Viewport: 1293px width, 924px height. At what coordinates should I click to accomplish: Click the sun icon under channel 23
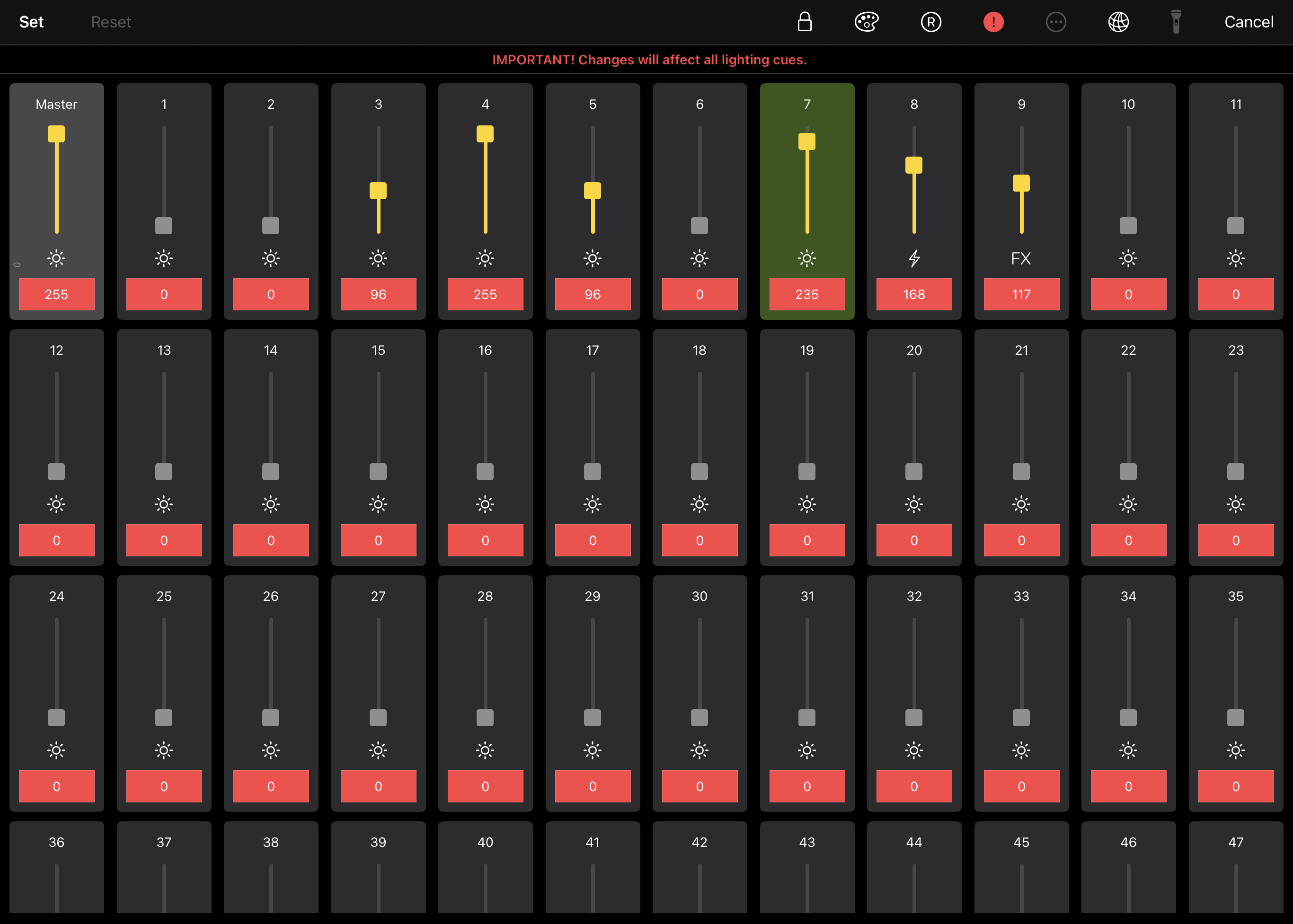[1236, 504]
